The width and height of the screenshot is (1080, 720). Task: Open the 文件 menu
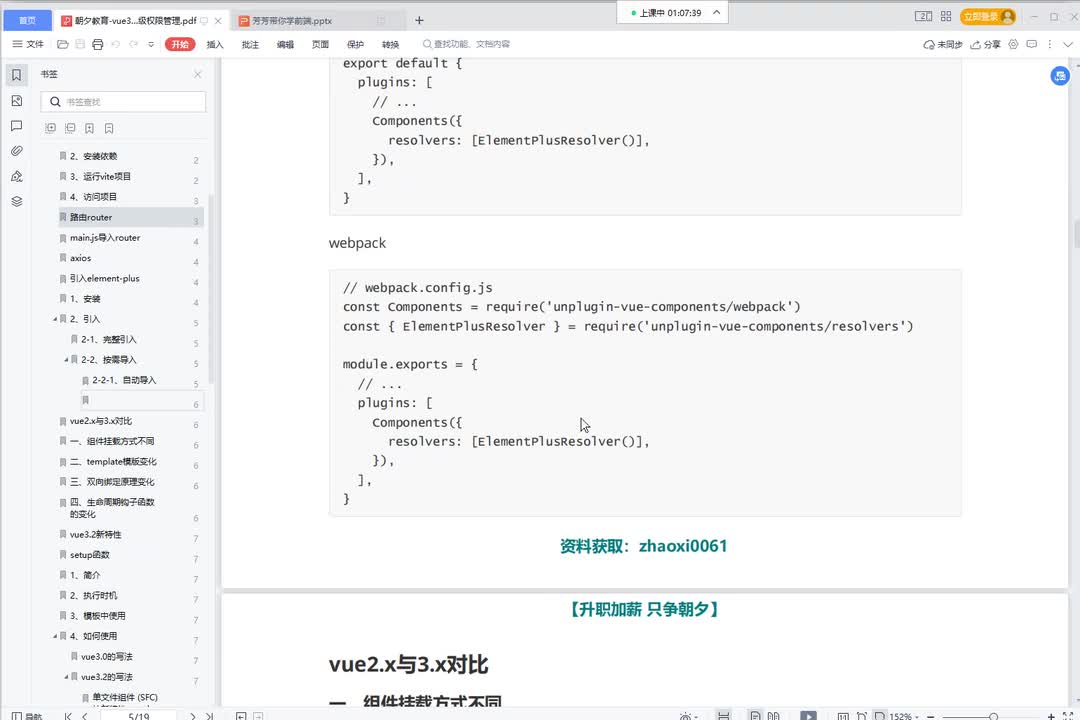(28, 44)
